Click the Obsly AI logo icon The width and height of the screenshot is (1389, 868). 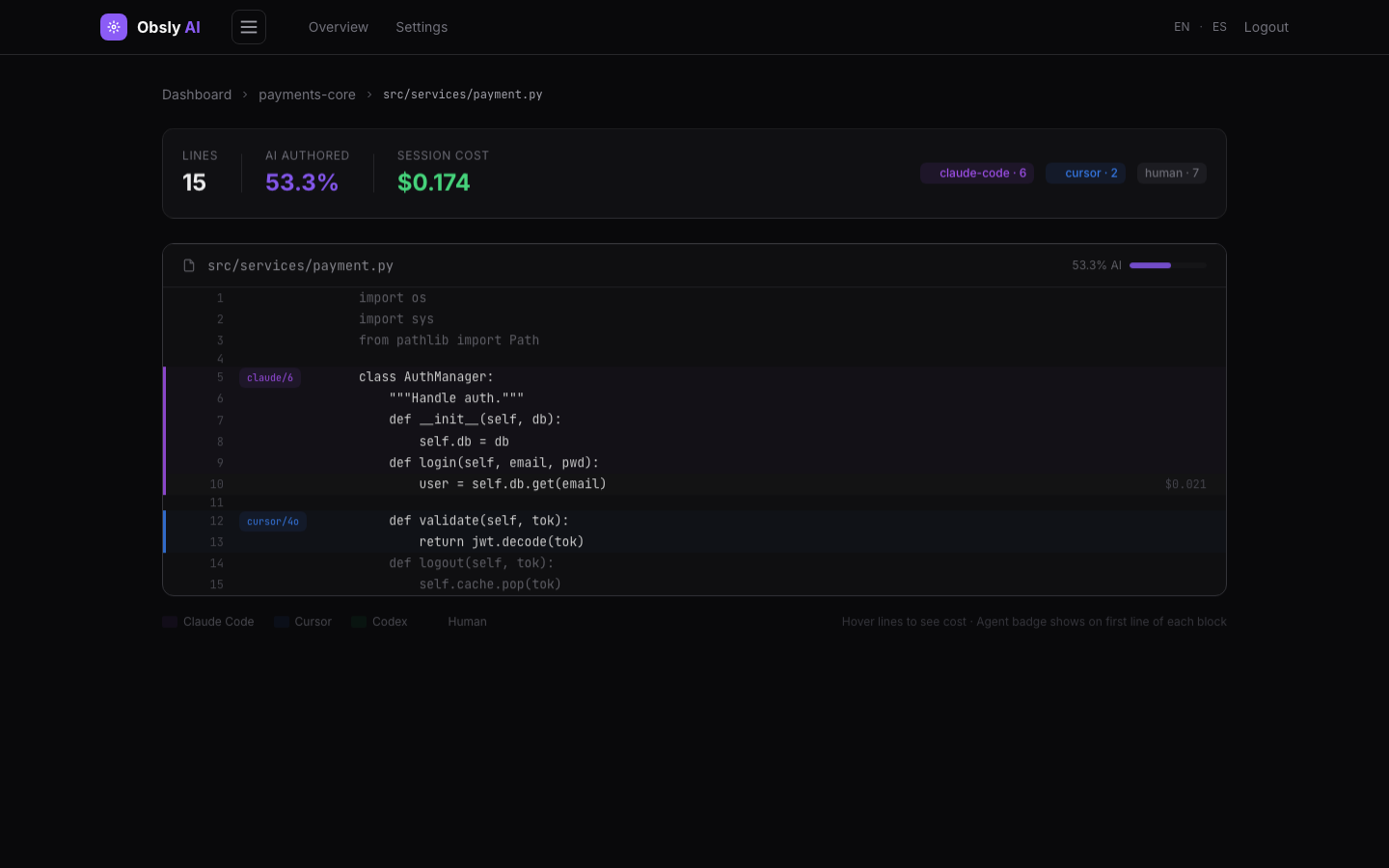[x=114, y=27]
